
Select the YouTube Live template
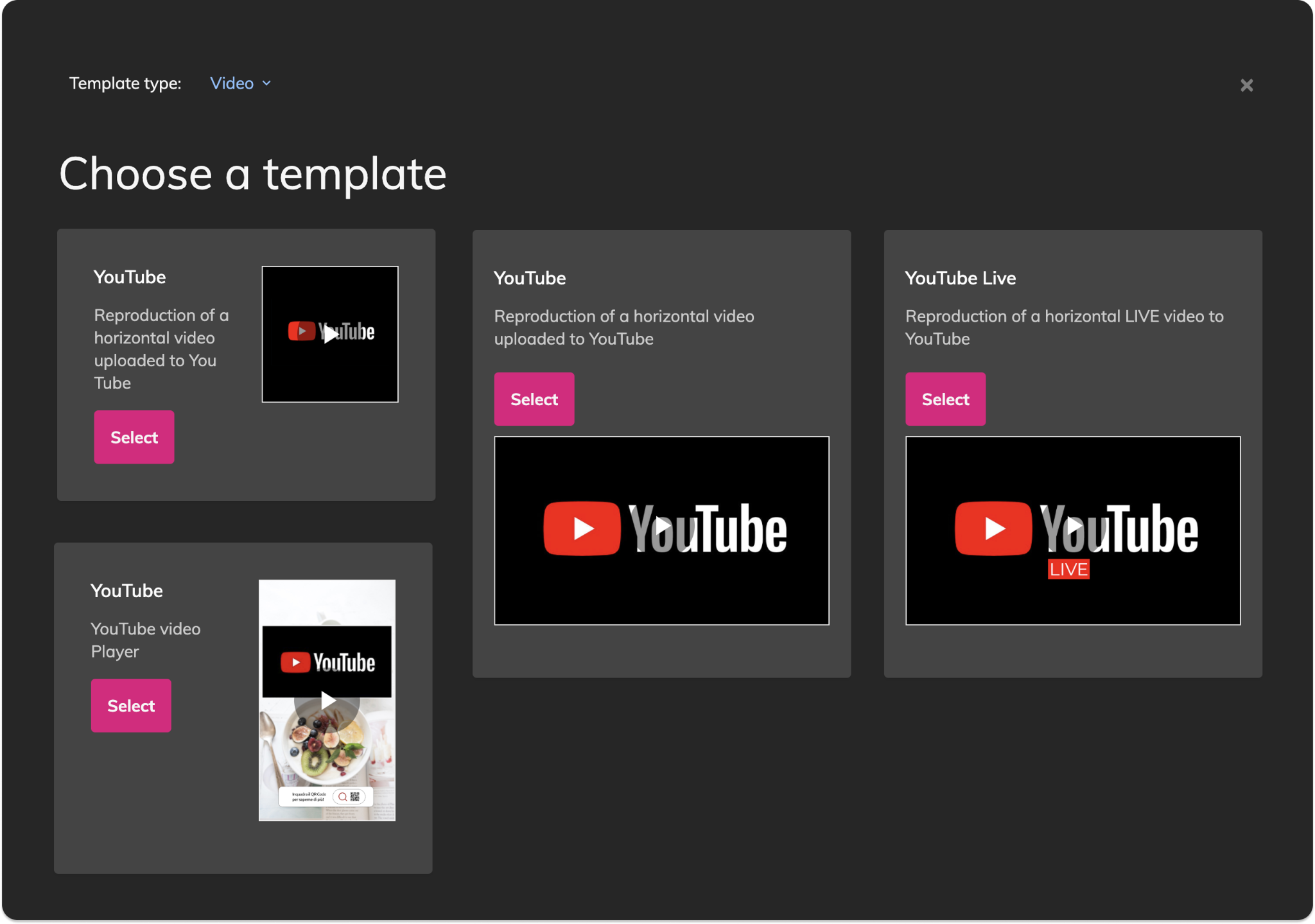point(945,399)
